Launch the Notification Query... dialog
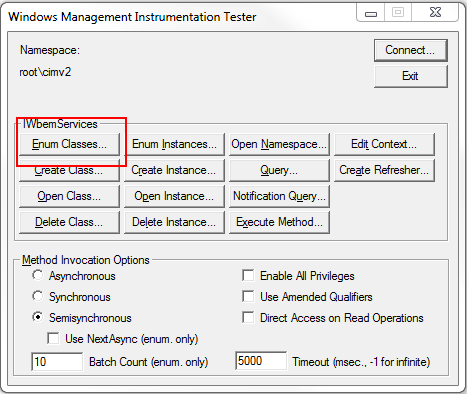Screen dimensions: 467x394 tap(279, 196)
